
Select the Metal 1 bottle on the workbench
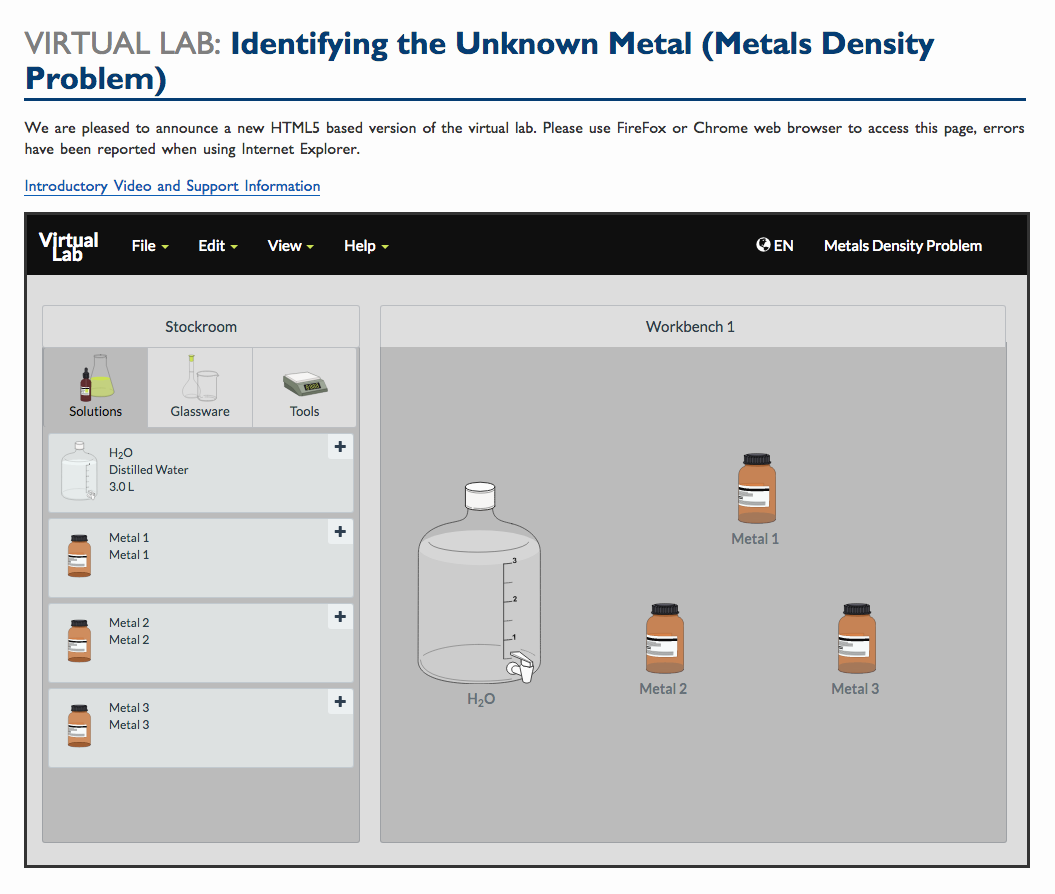[755, 489]
